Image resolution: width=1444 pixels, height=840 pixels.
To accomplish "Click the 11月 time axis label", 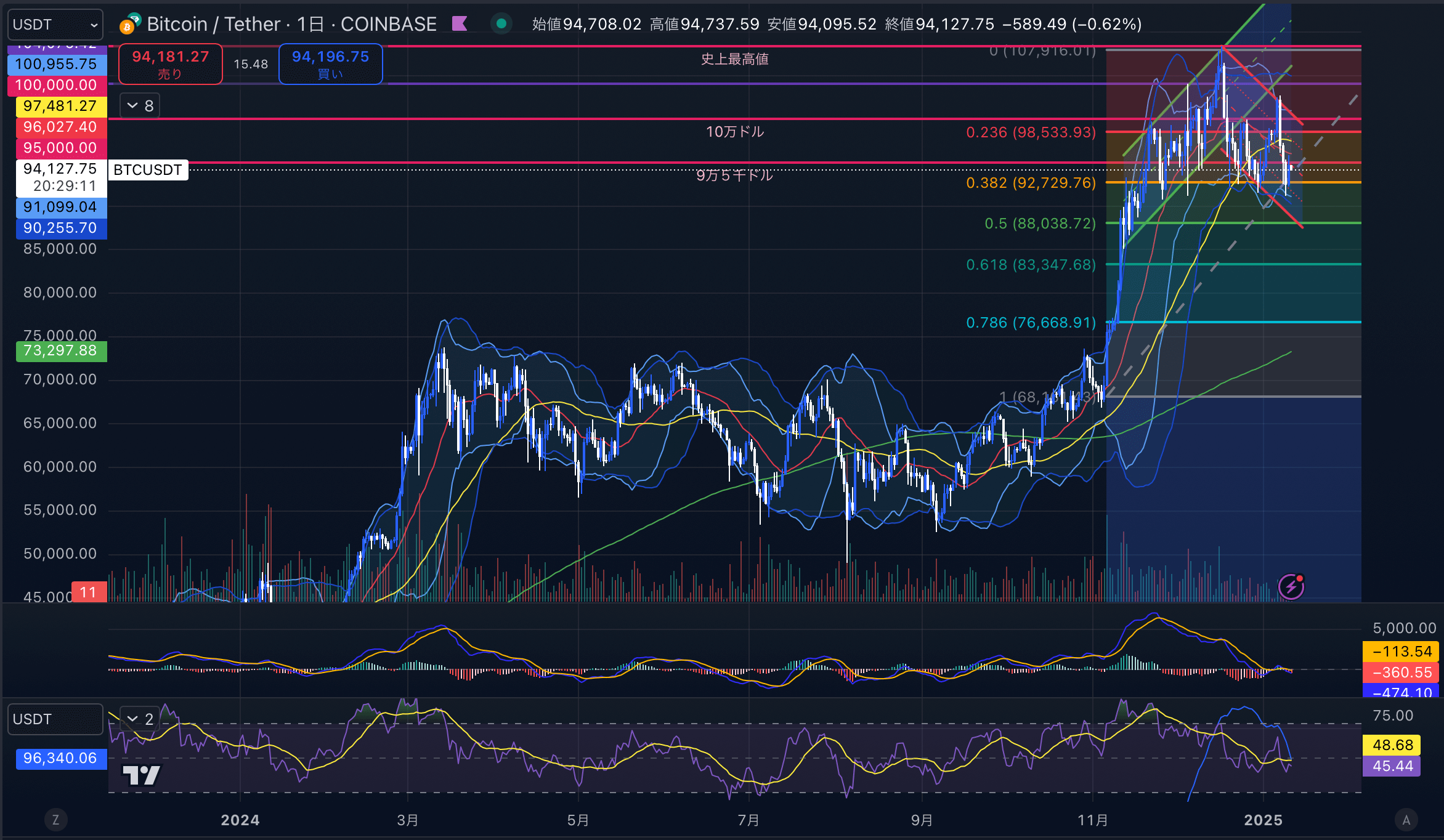I will coord(1093,820).
